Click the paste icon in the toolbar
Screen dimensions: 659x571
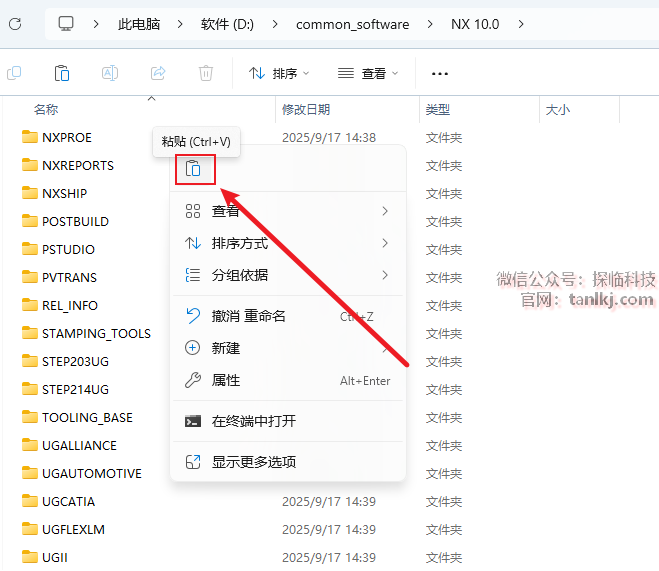click(62, 73)
